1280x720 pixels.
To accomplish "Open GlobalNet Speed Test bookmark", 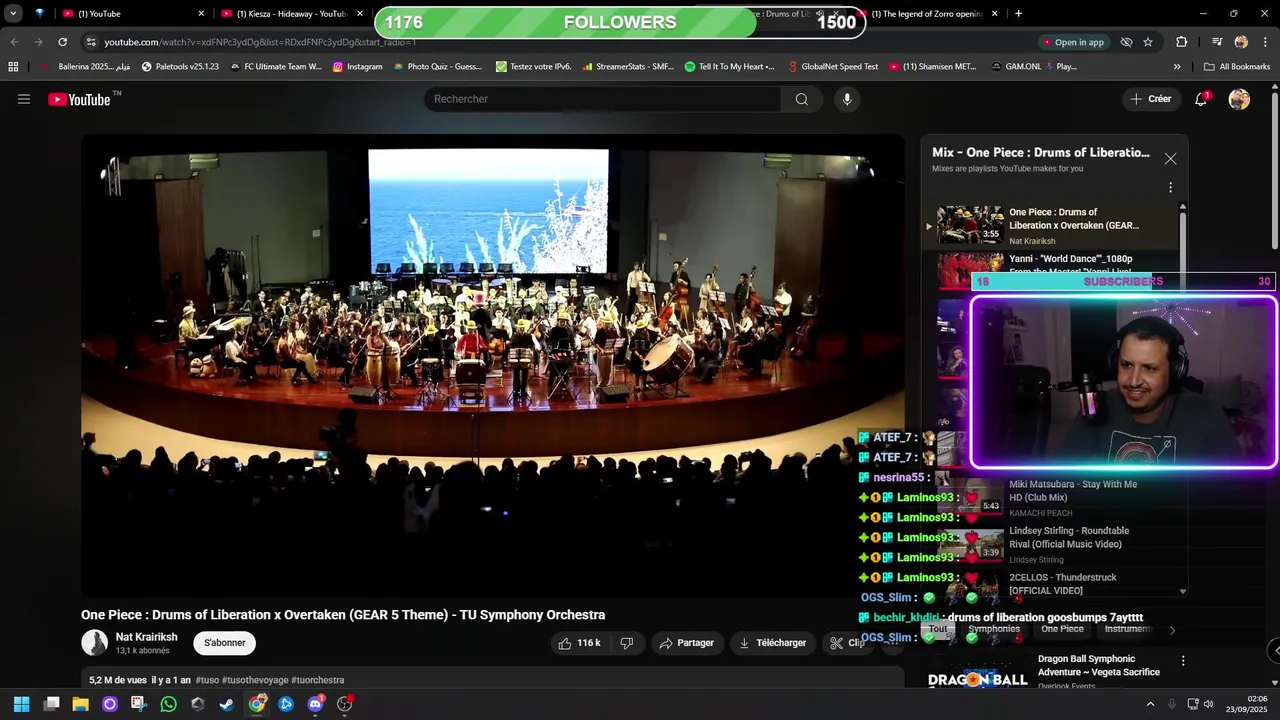I will 832,67.
